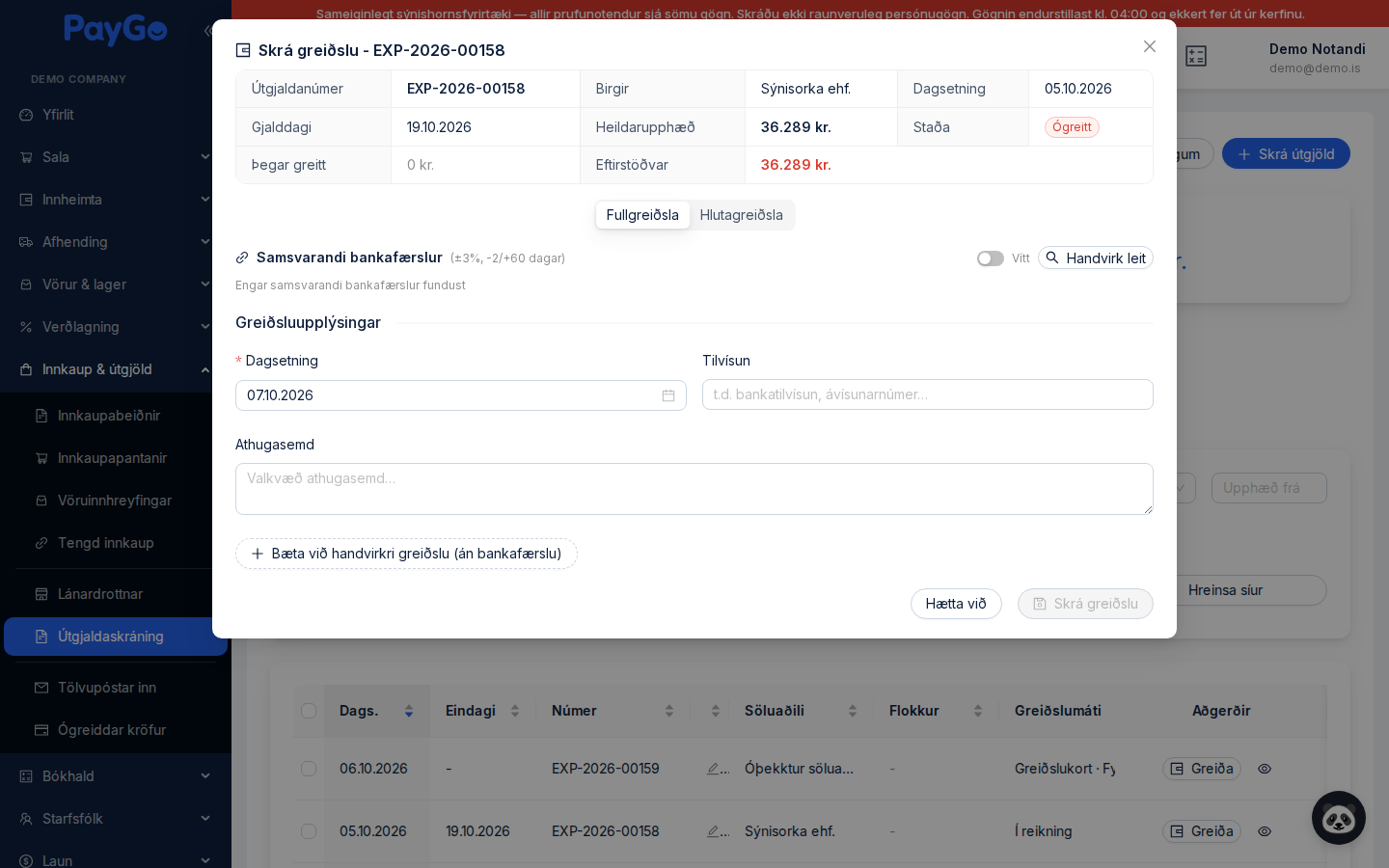Click the Ógreiddar kröfur card icon
The width and height of the screenshot is (1389, 868).
[41, 730]
